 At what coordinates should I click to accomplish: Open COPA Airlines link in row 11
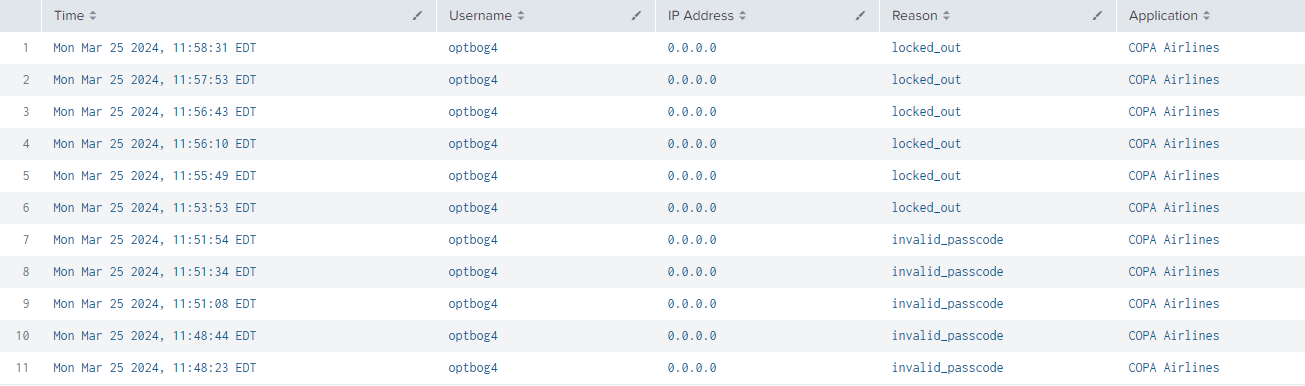1174,368
